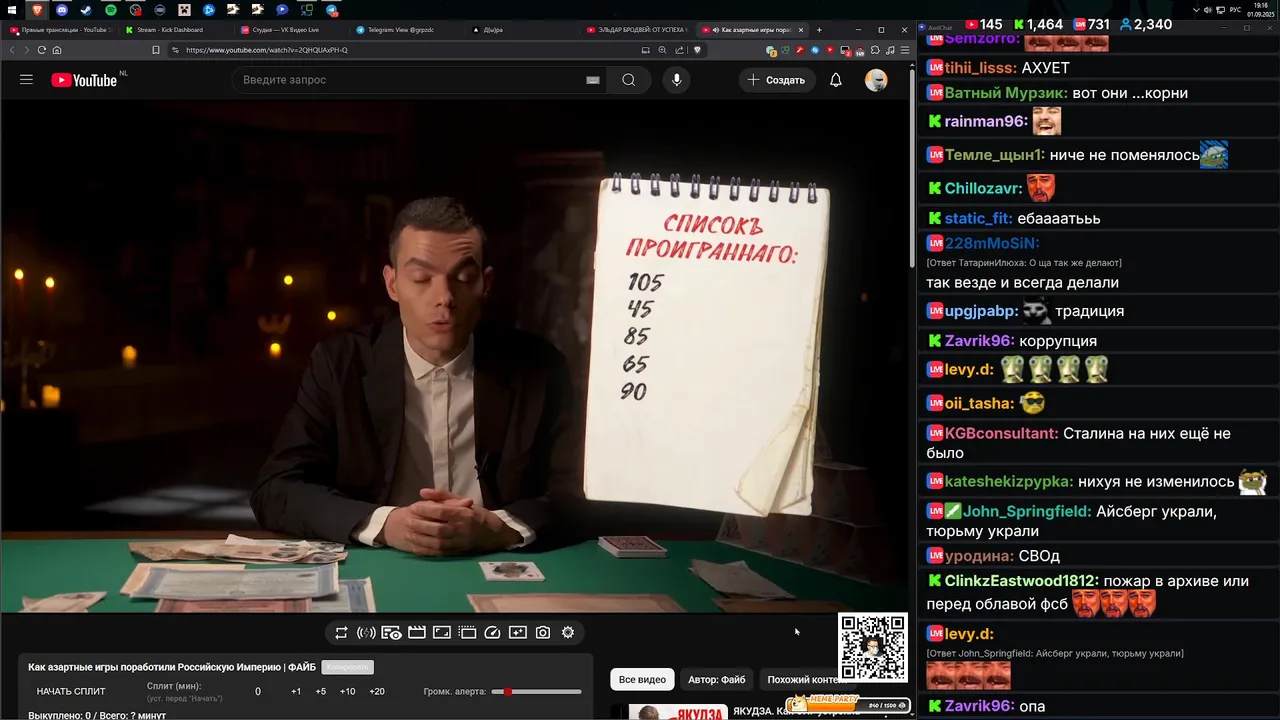Bookmark page with the bookmark icon

click(x=155, y=50)
